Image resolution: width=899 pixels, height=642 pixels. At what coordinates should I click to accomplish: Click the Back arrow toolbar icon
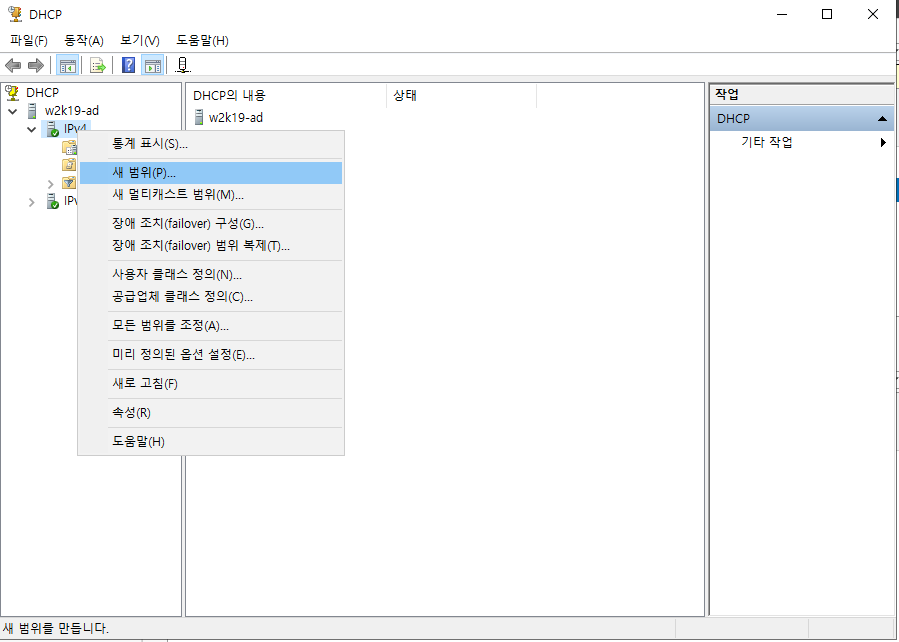coord(13,65)
